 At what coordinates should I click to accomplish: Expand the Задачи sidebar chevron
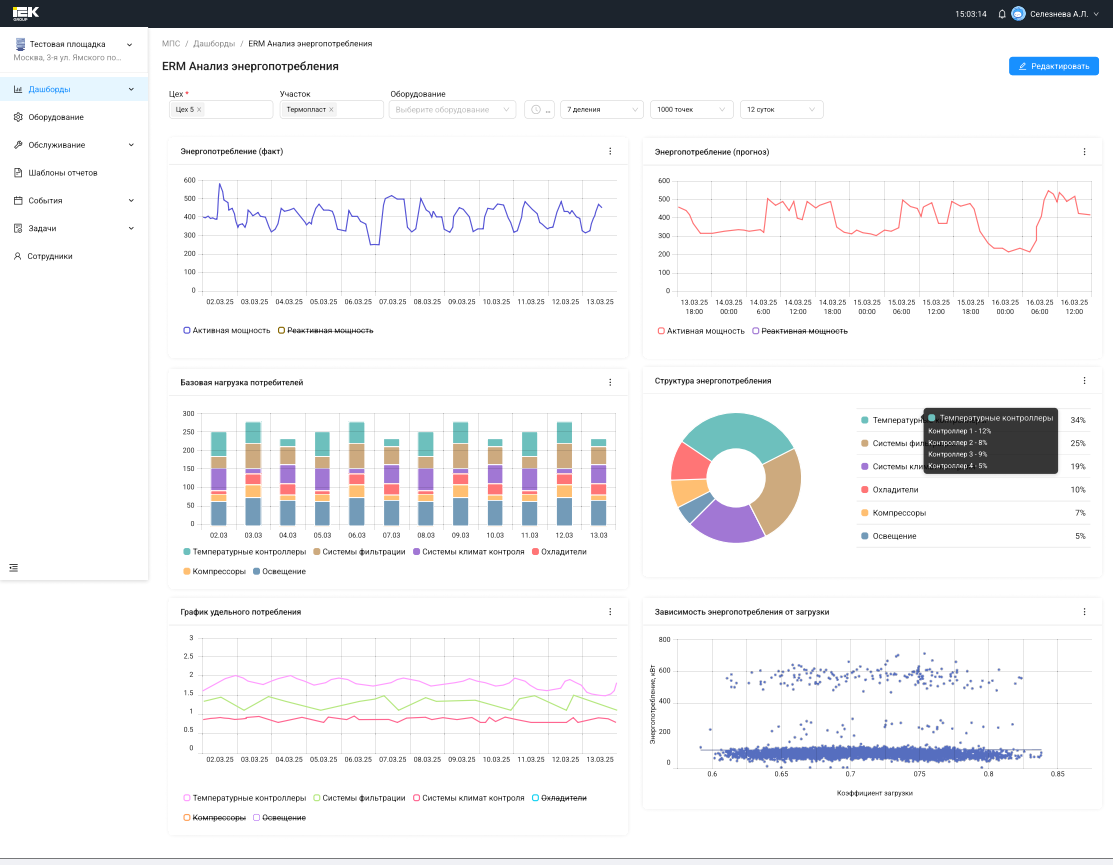pos(131,228)
